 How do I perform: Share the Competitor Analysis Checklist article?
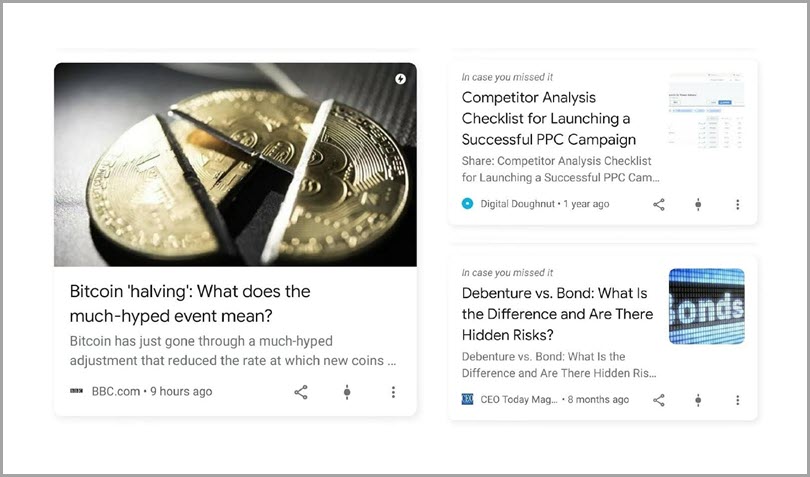(659, 205)
